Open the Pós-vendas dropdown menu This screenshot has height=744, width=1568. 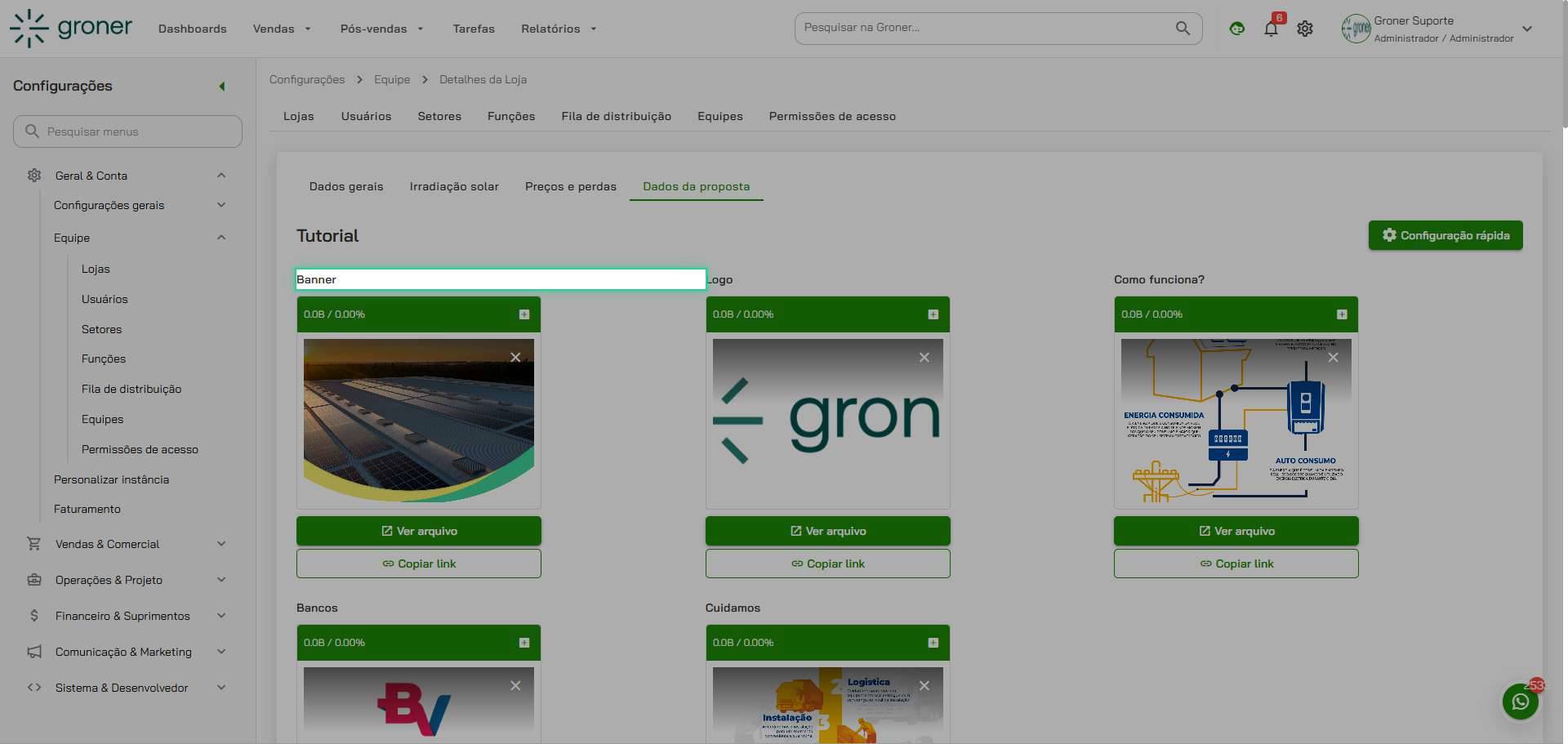(x=381, y=29)
